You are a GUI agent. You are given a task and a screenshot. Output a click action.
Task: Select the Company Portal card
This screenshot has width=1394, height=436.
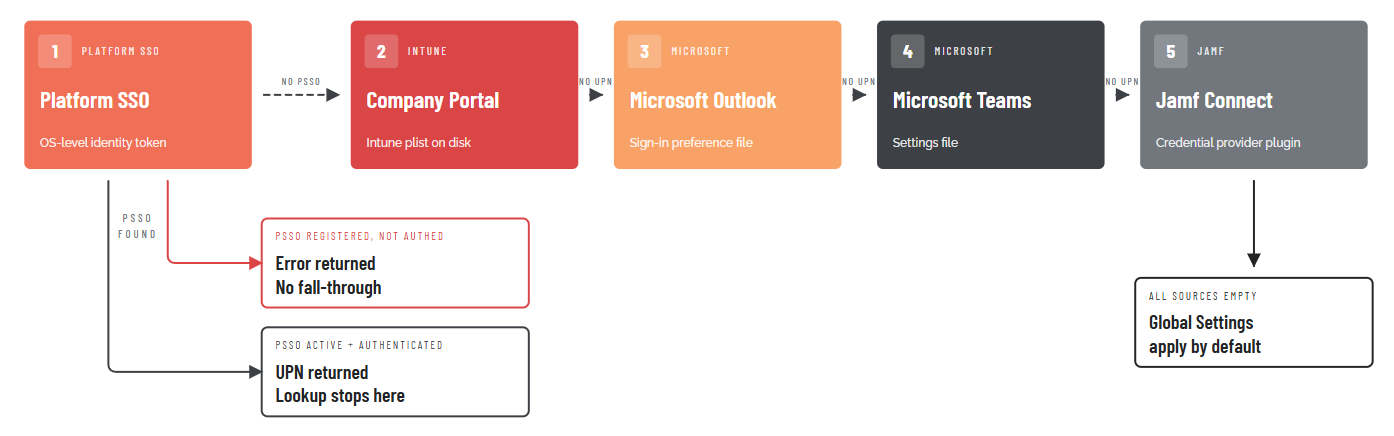tap(464, 95)
